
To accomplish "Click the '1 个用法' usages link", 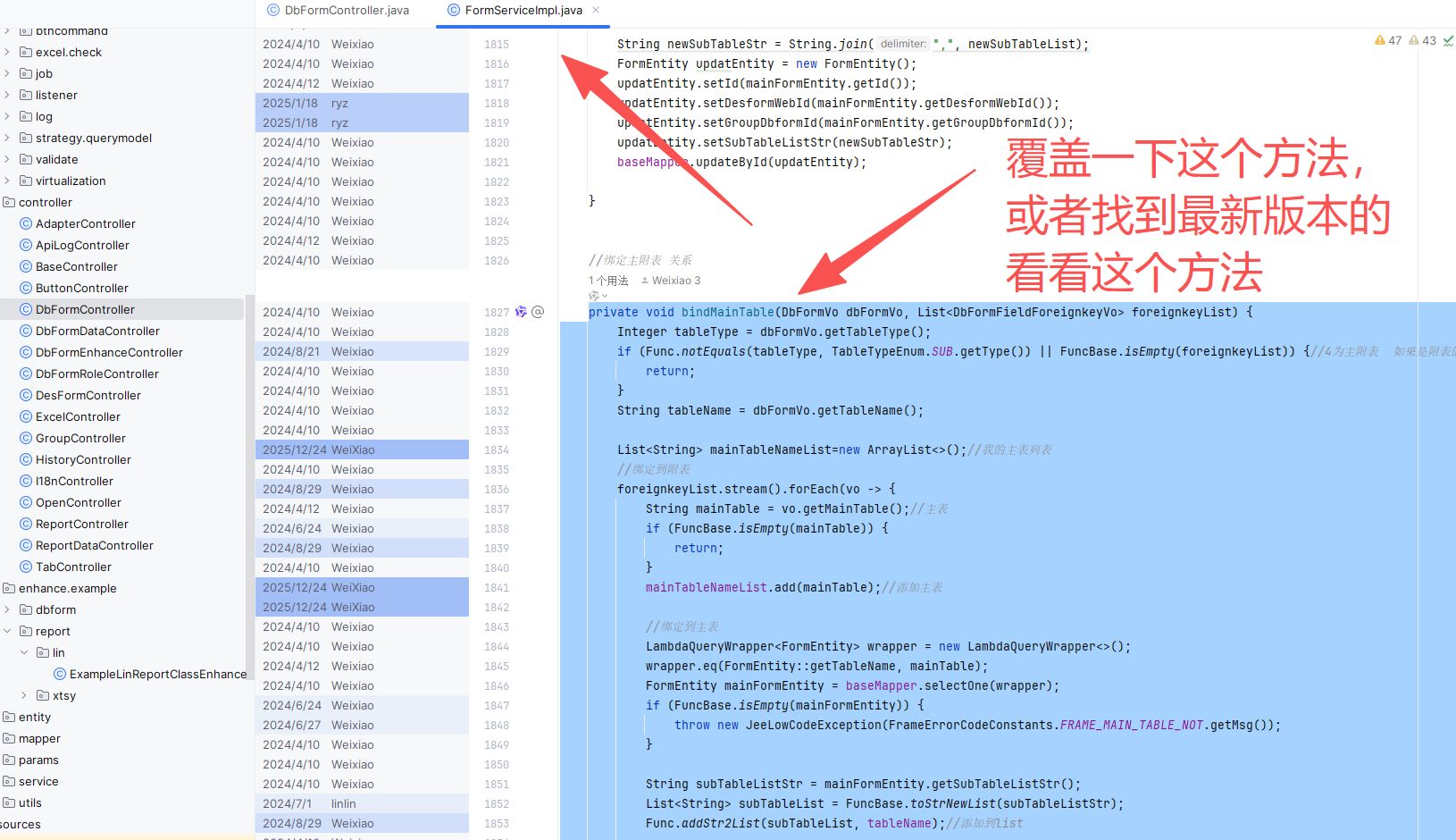I will point(609,281).
